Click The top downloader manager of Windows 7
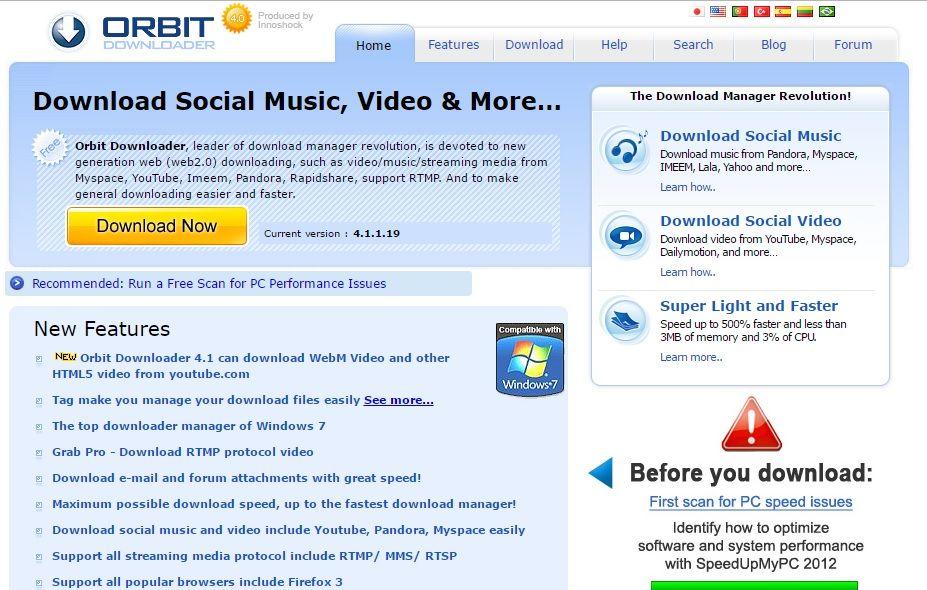The image size is (927, 590). (x=189, y=426)
